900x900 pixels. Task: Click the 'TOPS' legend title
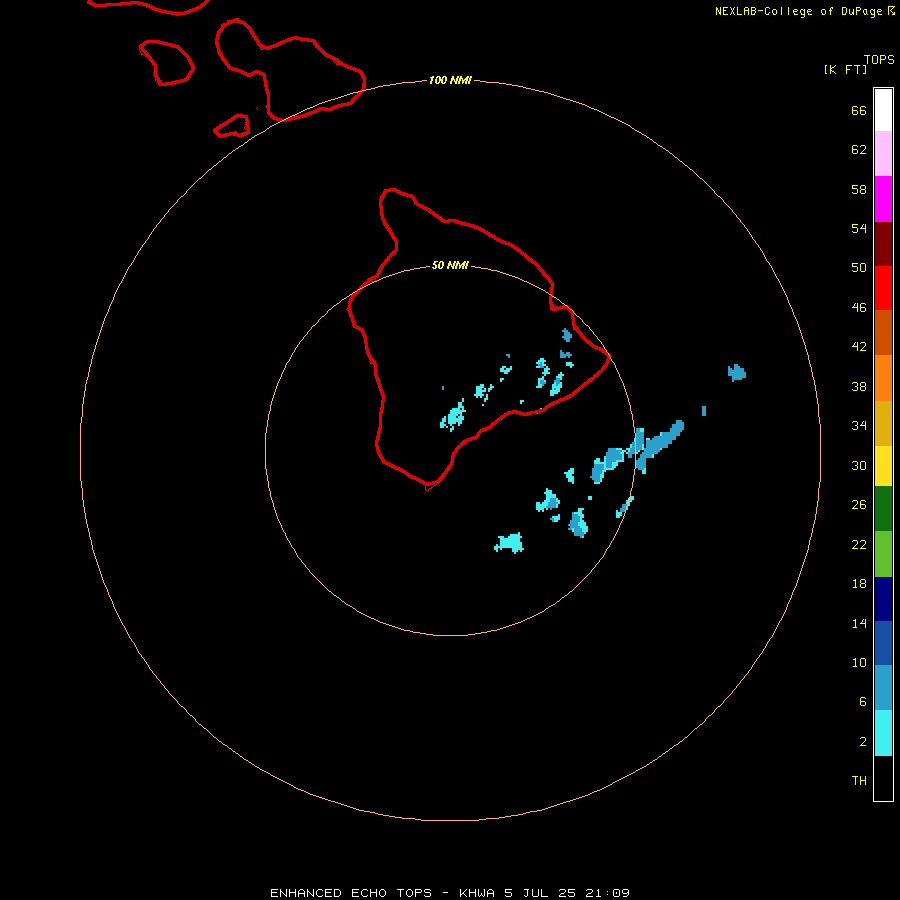click(x=879, y=60)
